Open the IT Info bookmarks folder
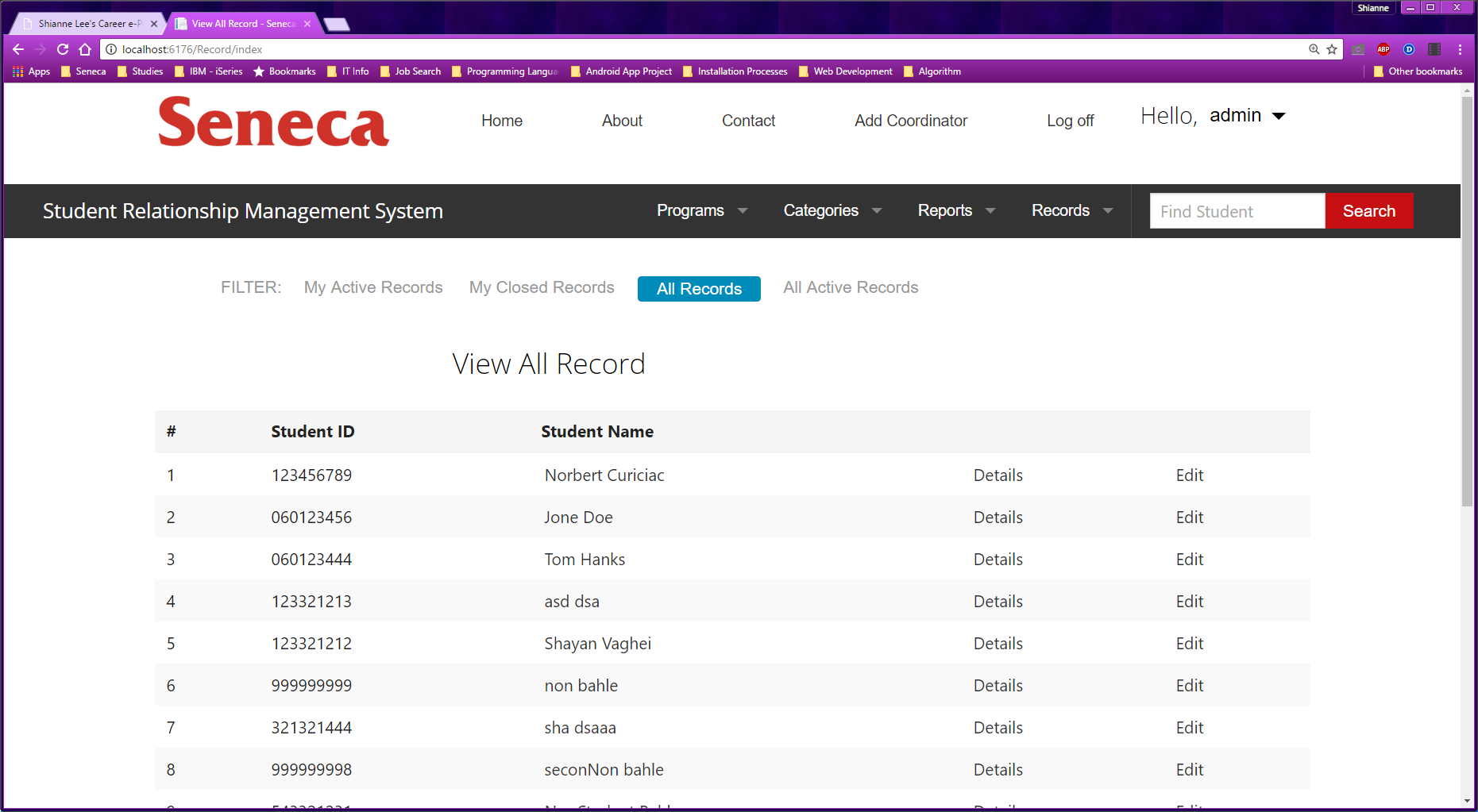 348,71
